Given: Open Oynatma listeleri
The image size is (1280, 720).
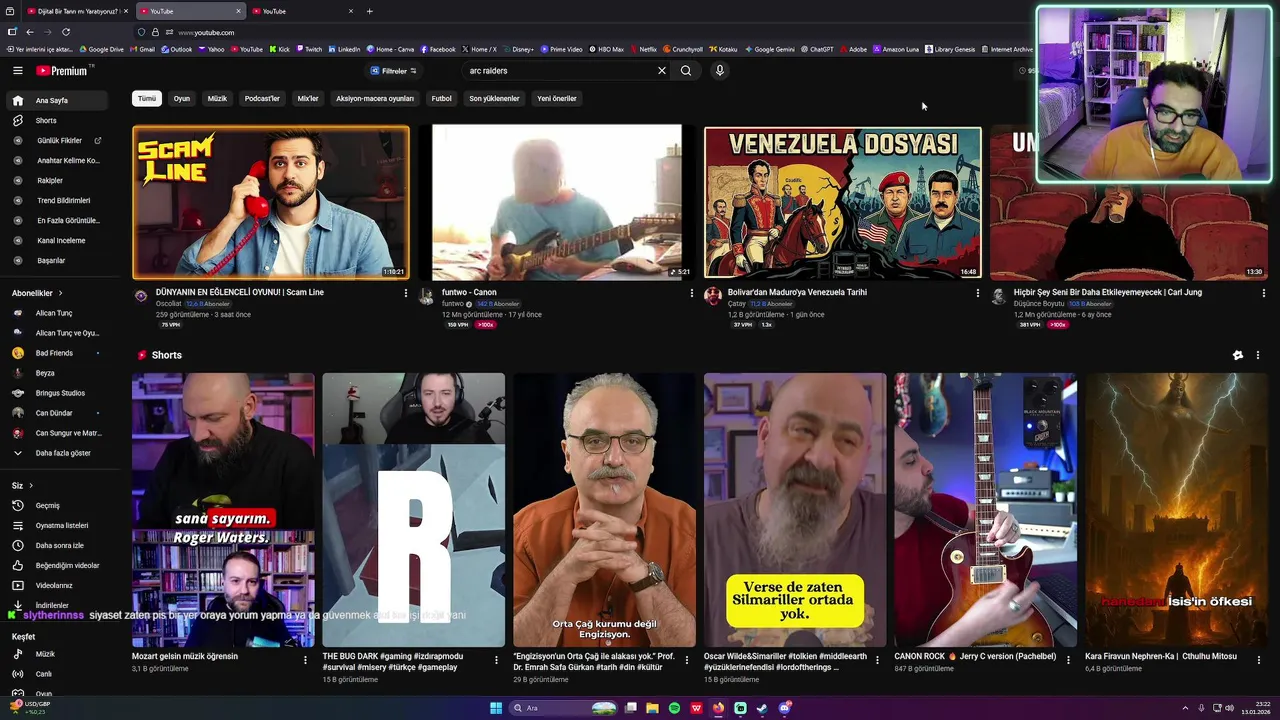Looking at the screenshot, I should (56, 526).
